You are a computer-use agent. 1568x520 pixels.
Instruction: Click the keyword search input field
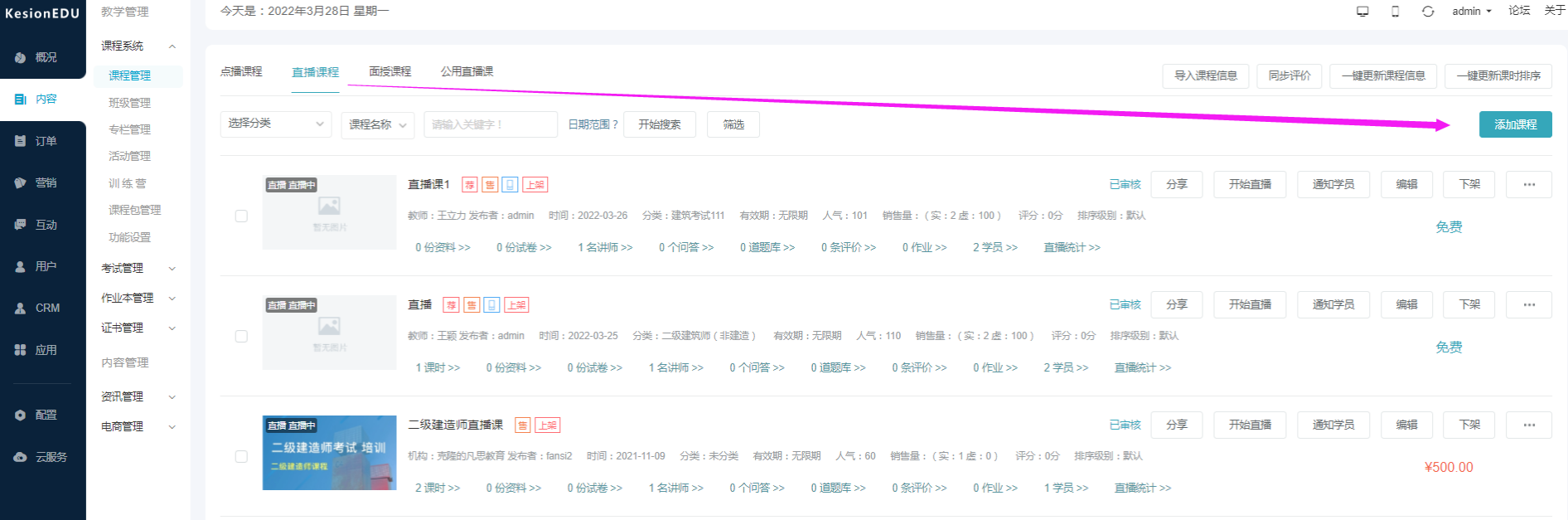pos(490,124)
